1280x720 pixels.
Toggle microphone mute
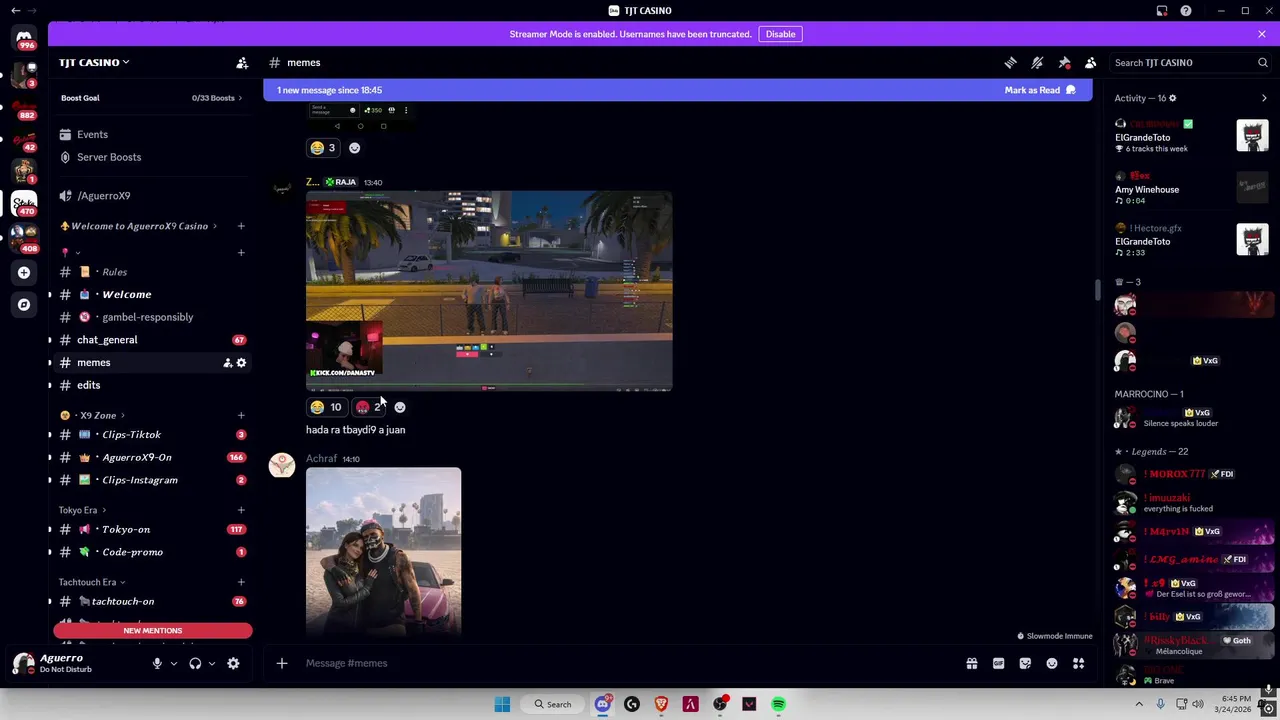pyautogui.click(x=157, y=663)
